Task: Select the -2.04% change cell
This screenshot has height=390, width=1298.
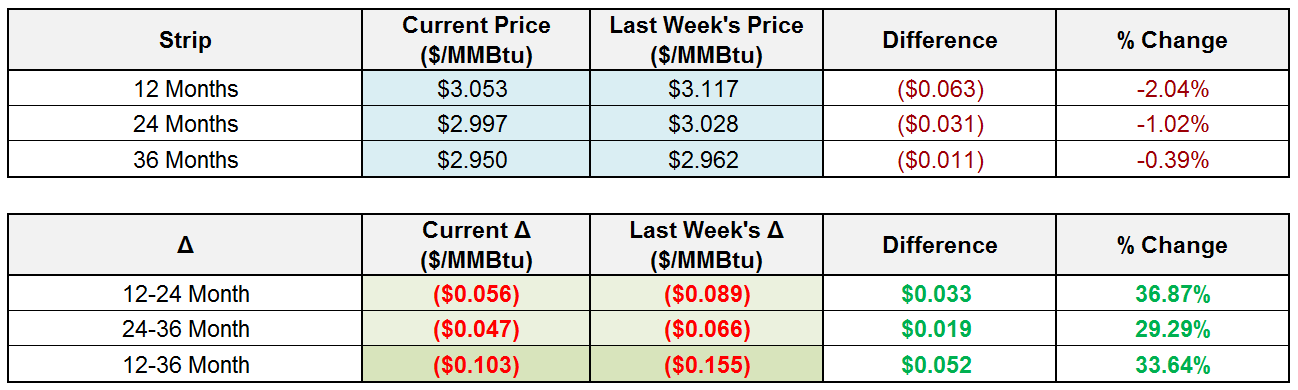Action: coord(1172,89)
